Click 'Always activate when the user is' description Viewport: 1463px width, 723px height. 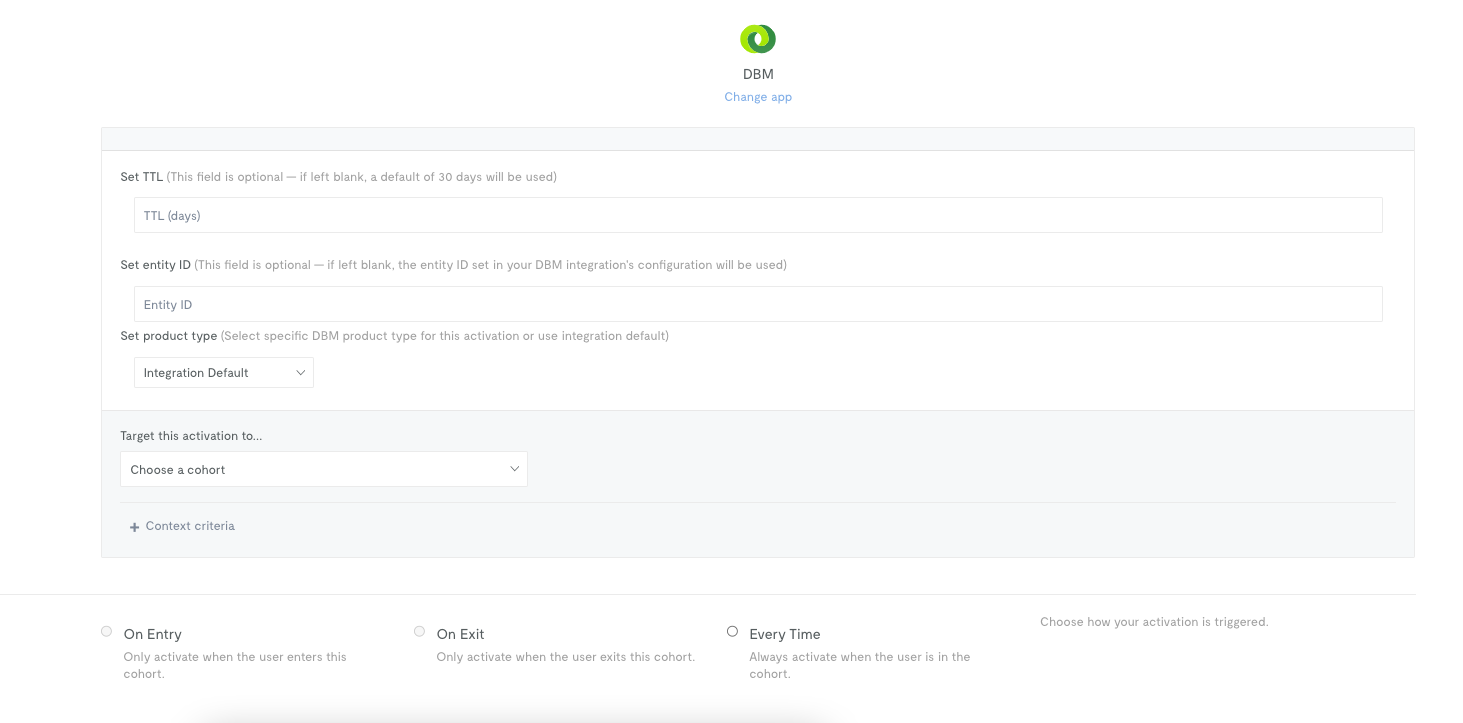(x=859, y=665)
